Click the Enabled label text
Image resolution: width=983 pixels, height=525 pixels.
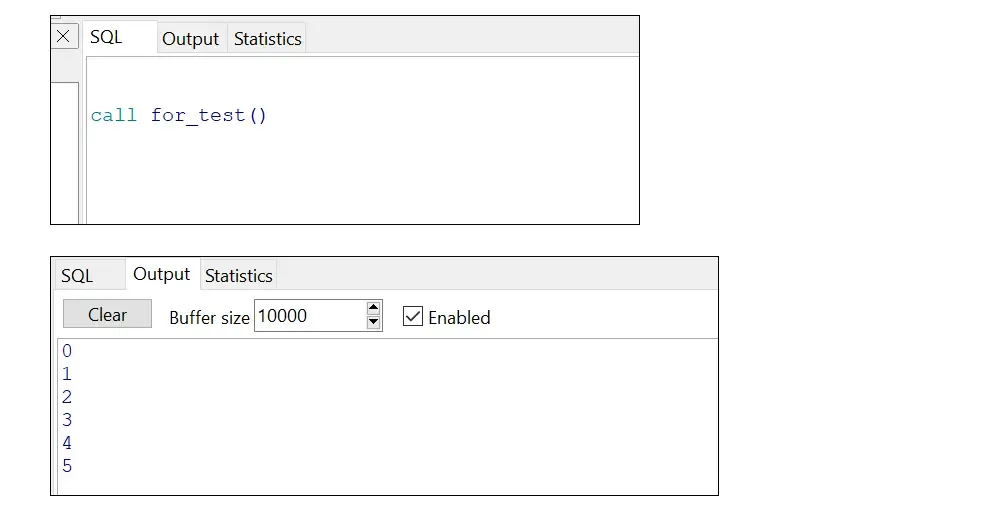459,317
